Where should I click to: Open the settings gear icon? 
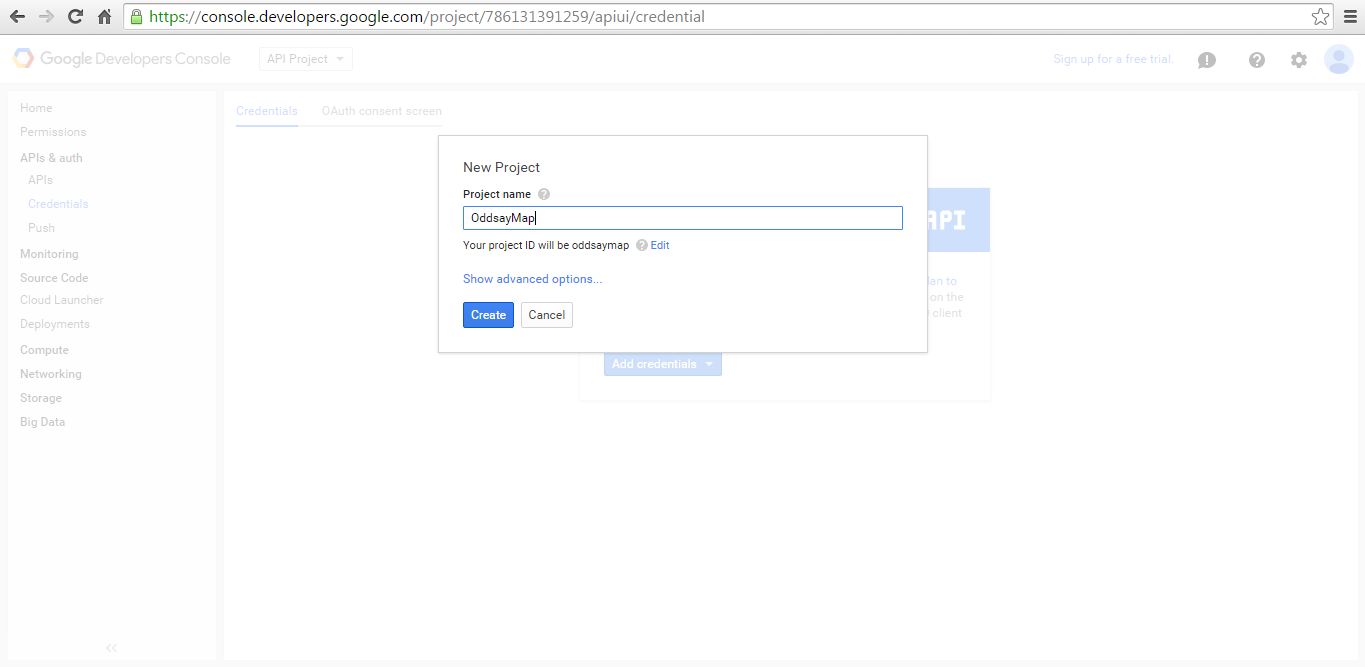(1298, 60)
